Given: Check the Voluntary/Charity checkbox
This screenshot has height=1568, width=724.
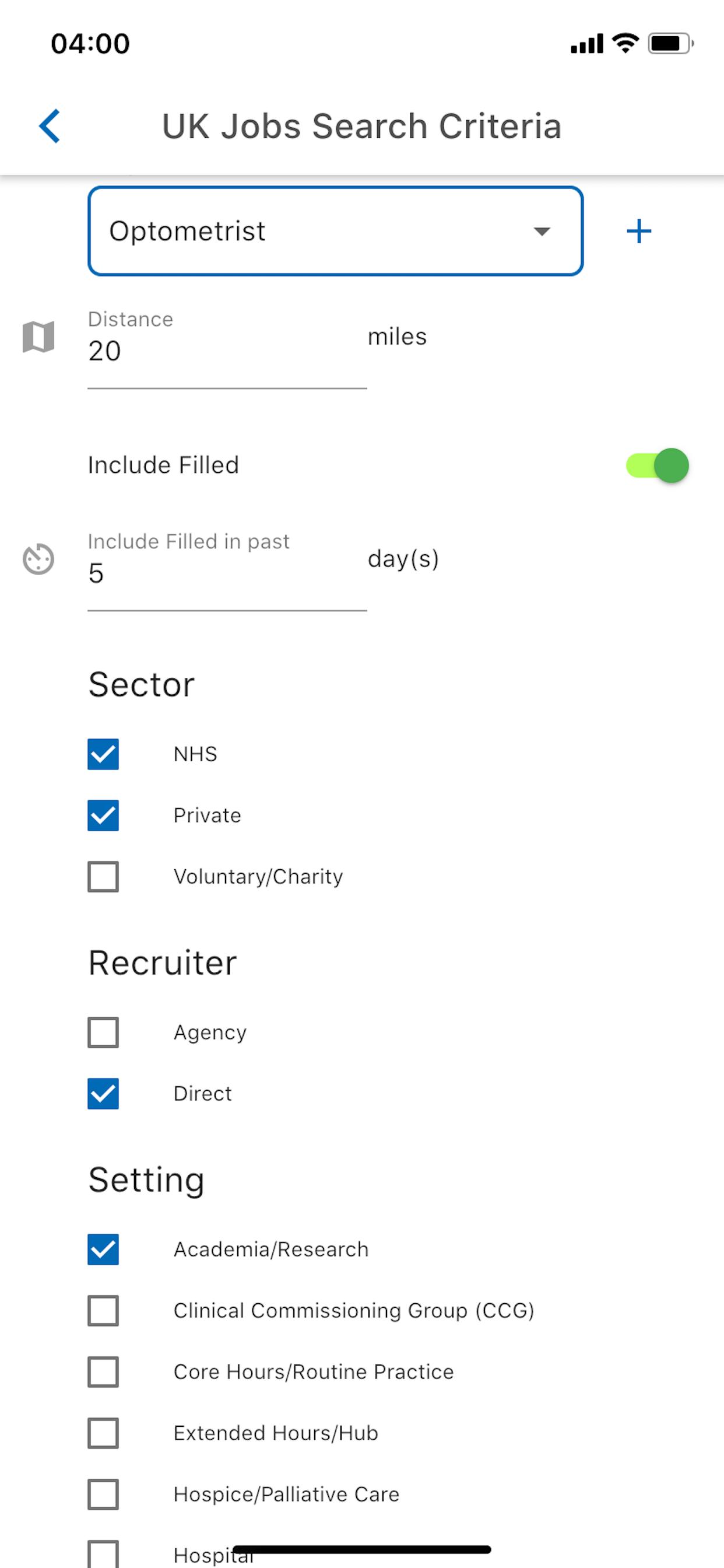Looking at the screenshot, I should (103, 877).
